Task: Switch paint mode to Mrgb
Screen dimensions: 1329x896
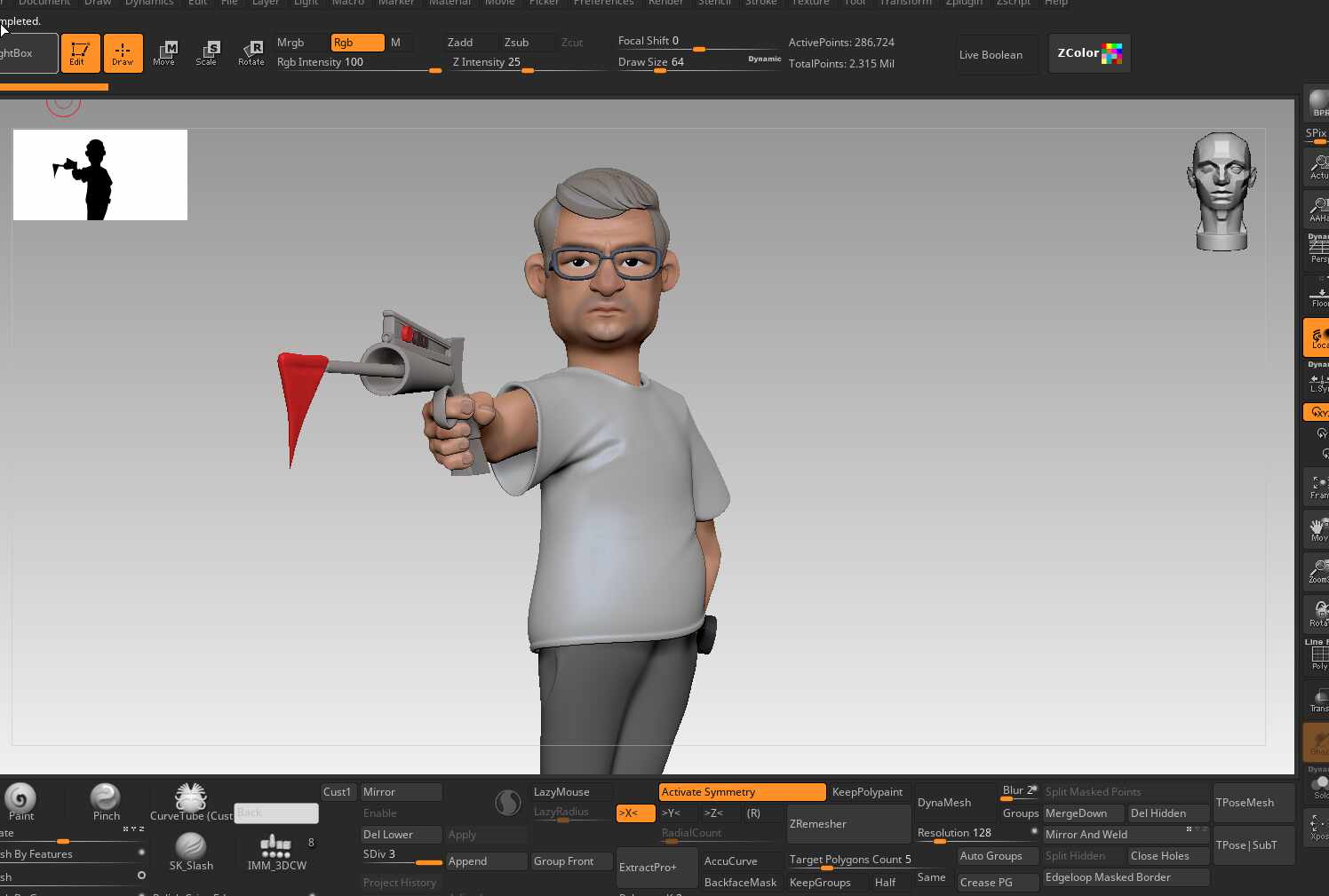Action: point(291,43)
